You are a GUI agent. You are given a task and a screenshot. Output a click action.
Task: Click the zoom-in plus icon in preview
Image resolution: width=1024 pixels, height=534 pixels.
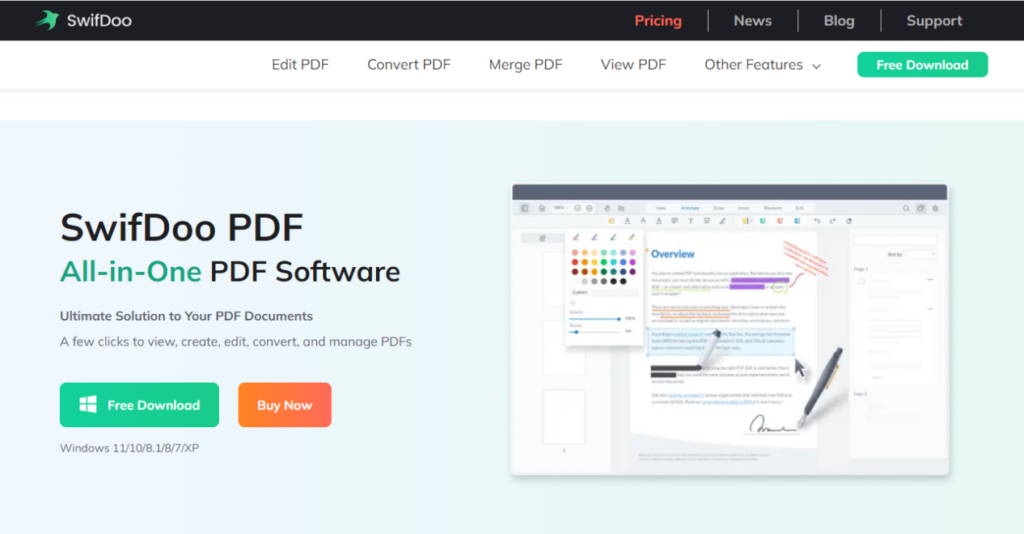pos(590,208)
